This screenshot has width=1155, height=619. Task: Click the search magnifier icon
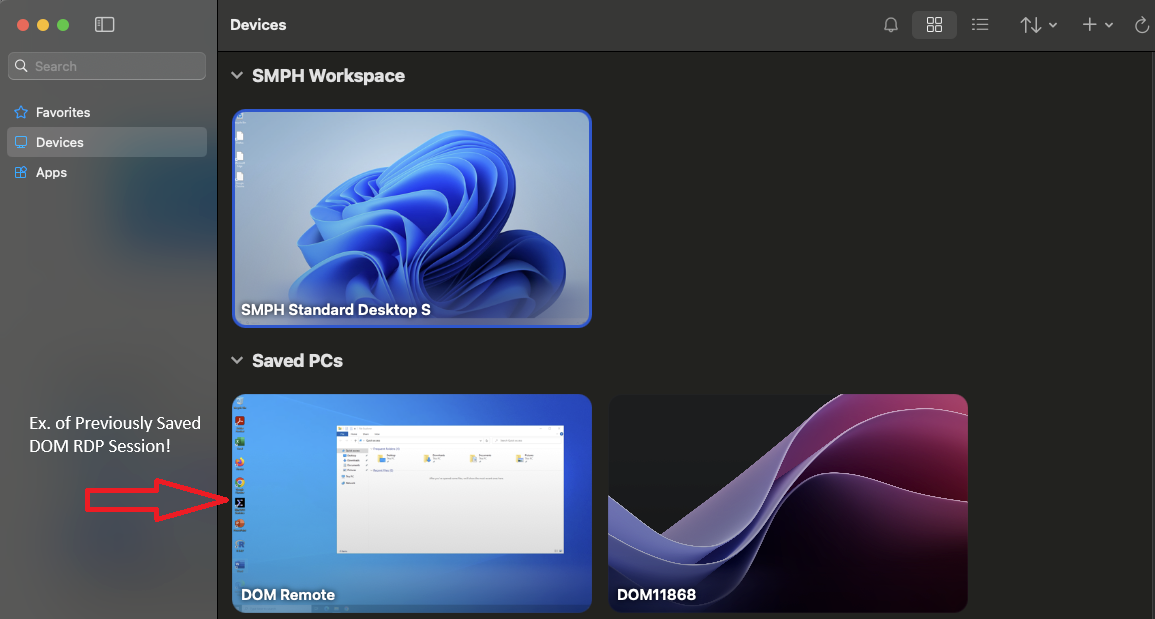[x=22, y=66]
